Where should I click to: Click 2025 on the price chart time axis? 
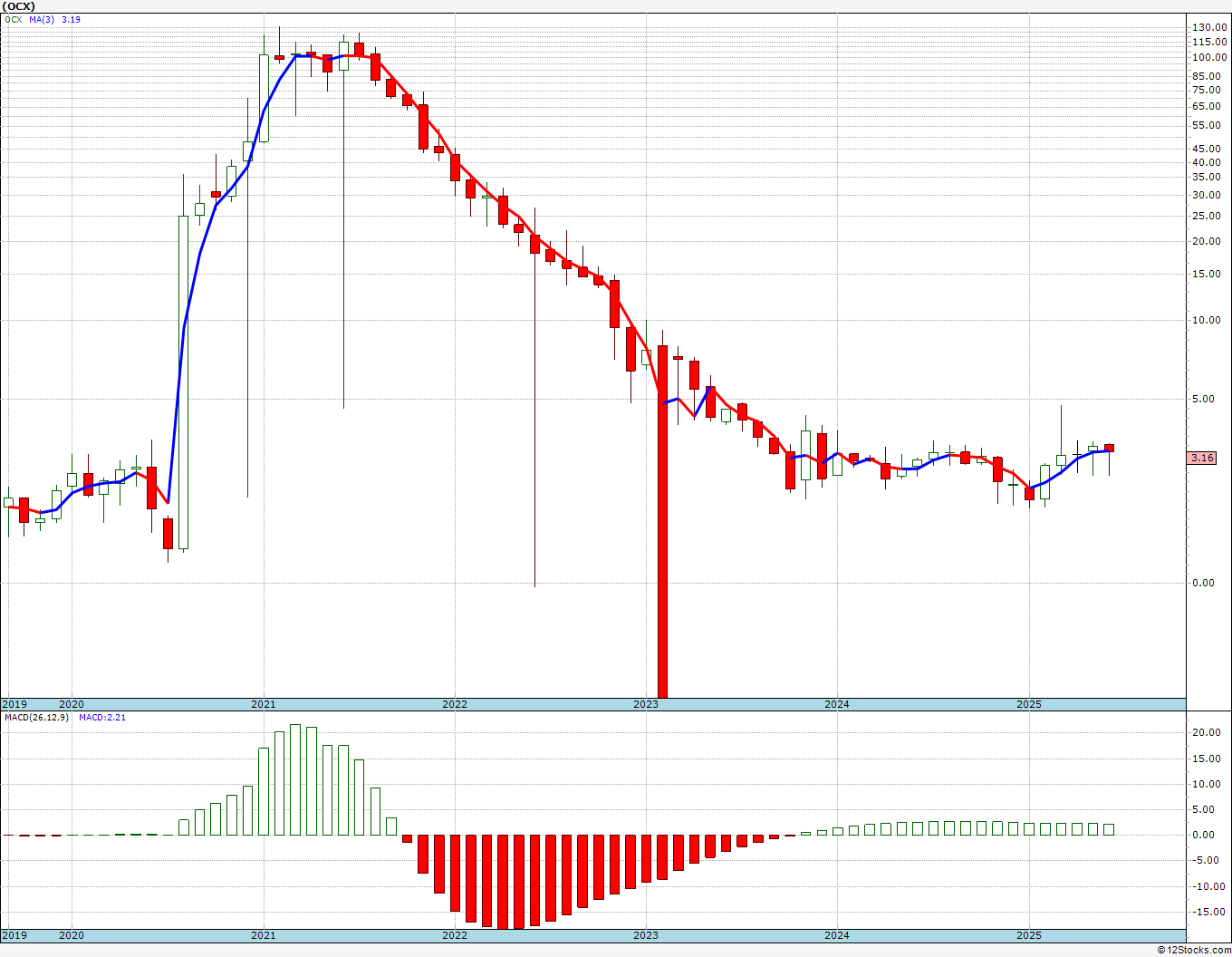(x=1028, y=704)
